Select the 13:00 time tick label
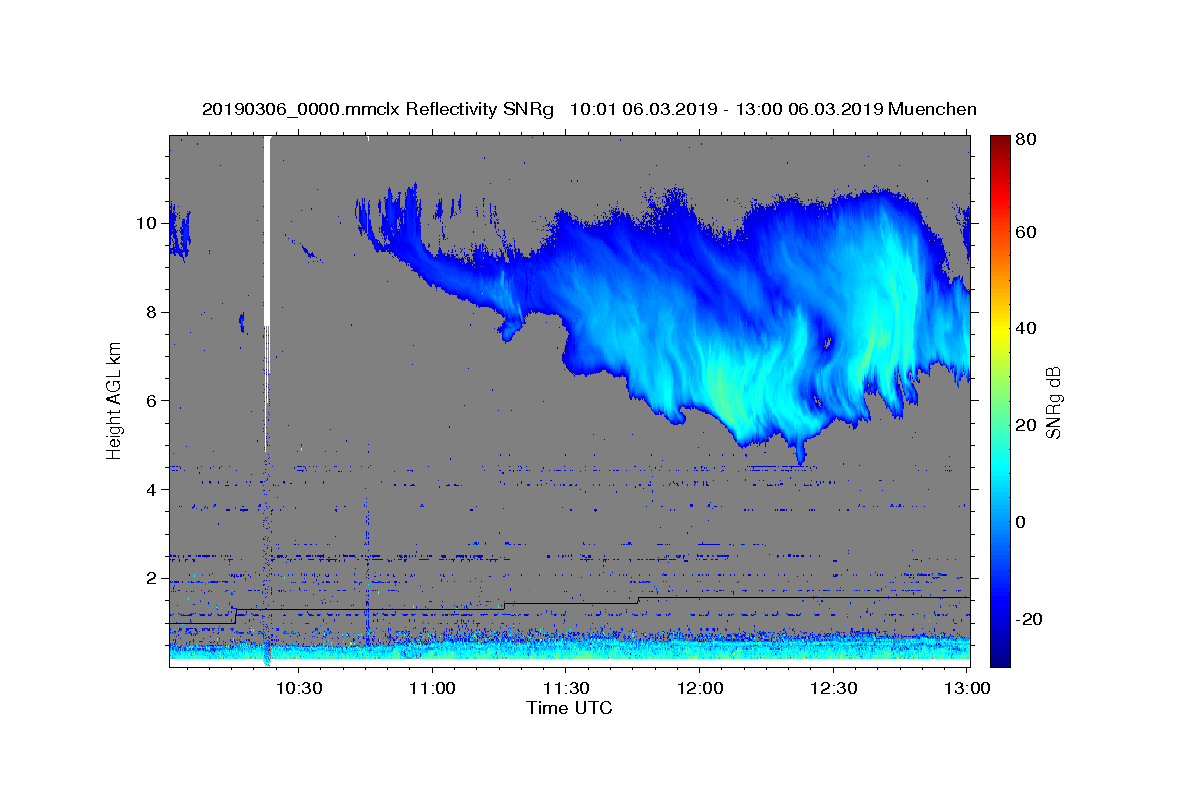The width and height of the screenshot is (1200, 800). coord(967,689)
